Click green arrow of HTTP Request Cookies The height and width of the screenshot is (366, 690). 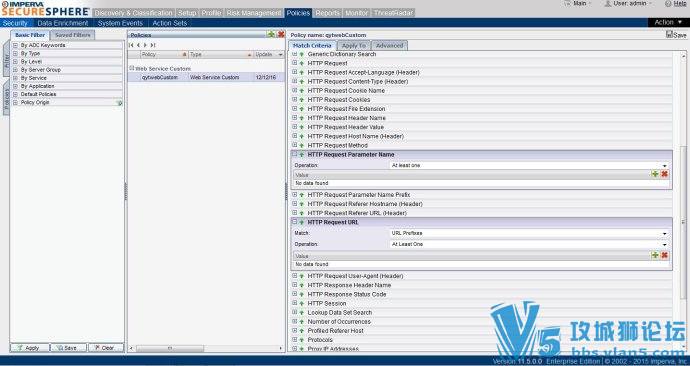[x=302, y=100]
